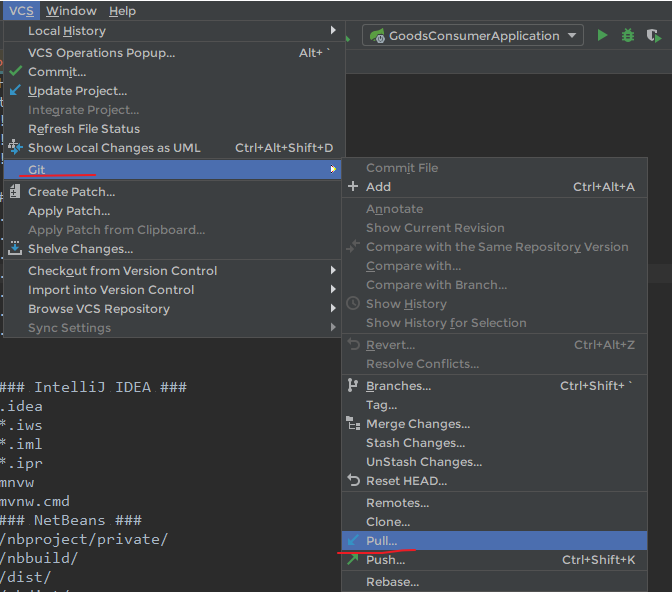Open the VCS menu
672x592 pixels.
pyautogui.click(x=21, y=11)
